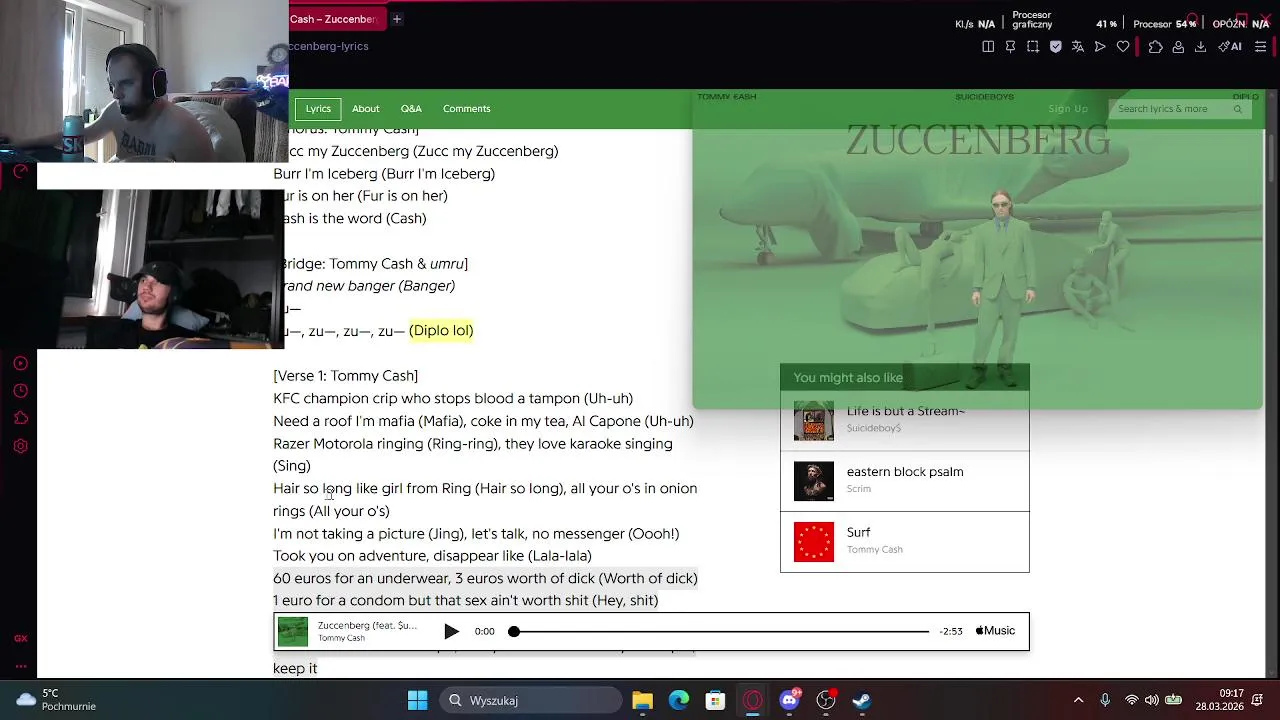Screen dimensions: 1280x720
Task: Click the playback progress slider
Action: pyautogui.click(x=719, y=631)
